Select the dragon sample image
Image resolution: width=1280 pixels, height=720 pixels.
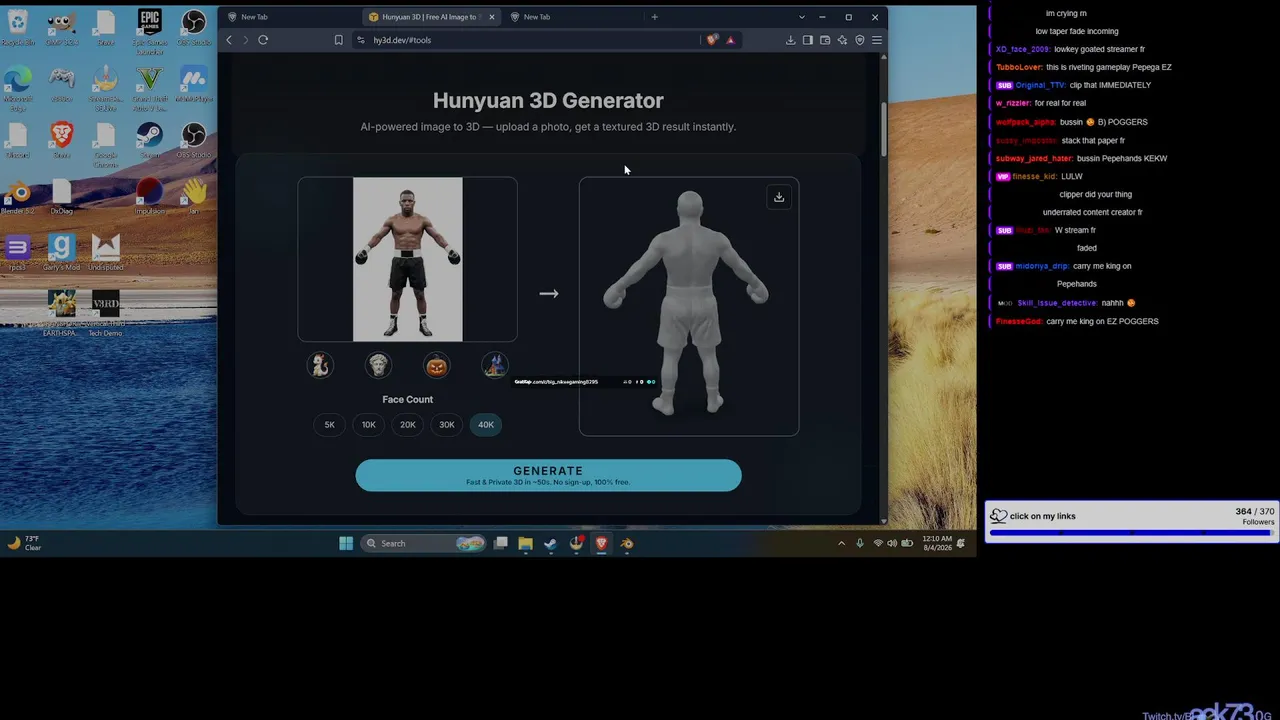click(320, 366)
